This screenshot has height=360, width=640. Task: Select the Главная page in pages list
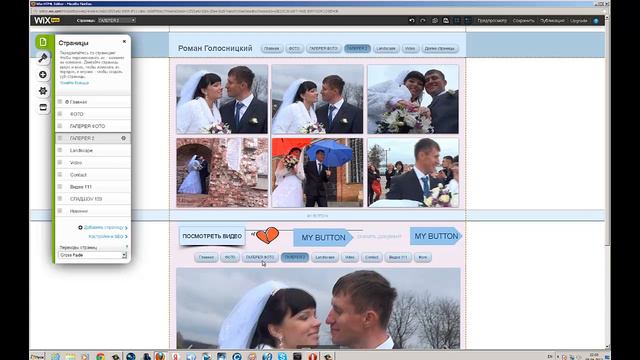coord(93,102)
